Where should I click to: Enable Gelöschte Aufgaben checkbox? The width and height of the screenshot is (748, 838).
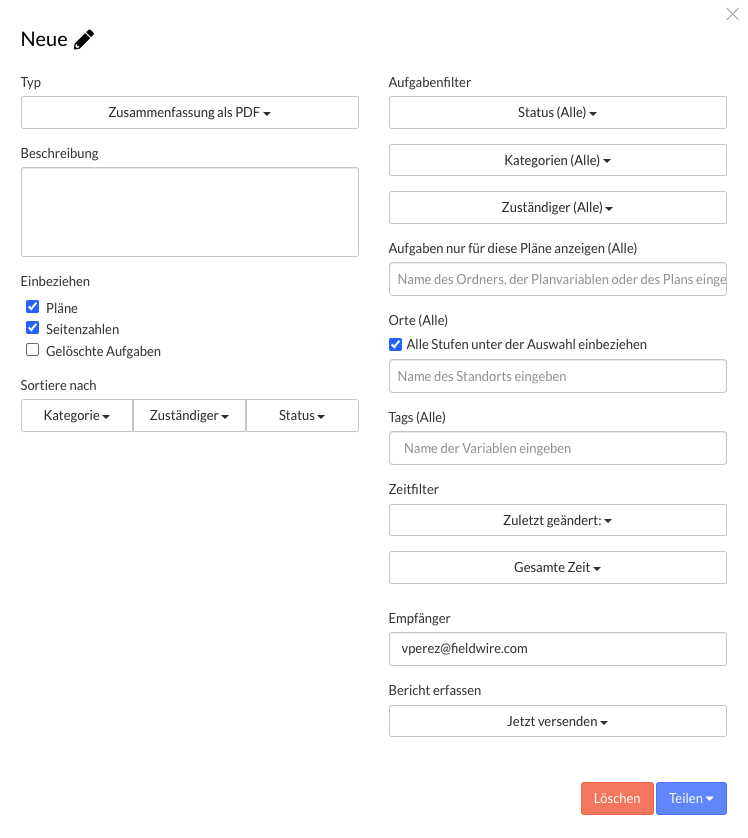tap(33, 350)
